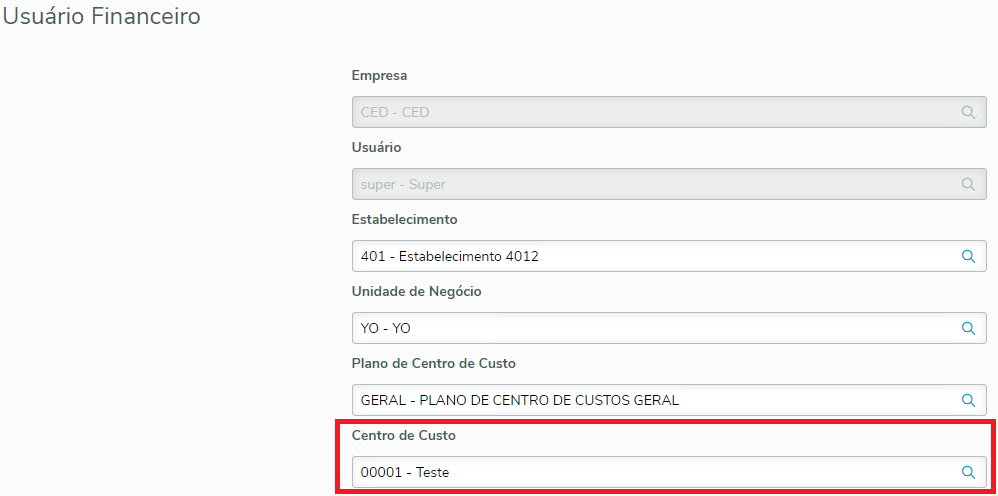Click the Unidade de Negócio label
The height and width of the screenshot is (496, 998).
pyautogui.click(x=417, y=292)
